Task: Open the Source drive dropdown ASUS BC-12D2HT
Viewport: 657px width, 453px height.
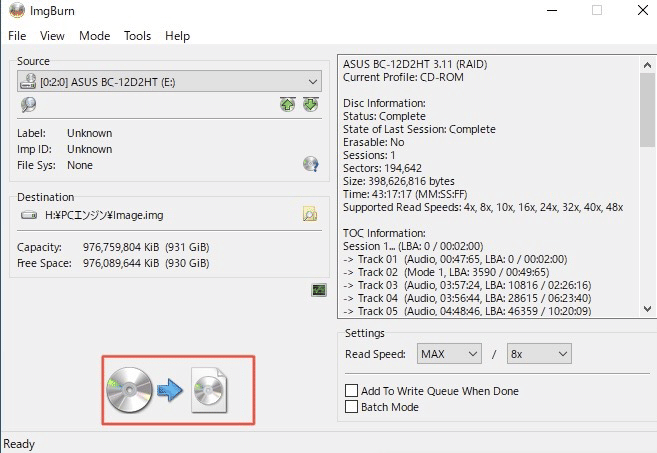Action: click(169, 81)
